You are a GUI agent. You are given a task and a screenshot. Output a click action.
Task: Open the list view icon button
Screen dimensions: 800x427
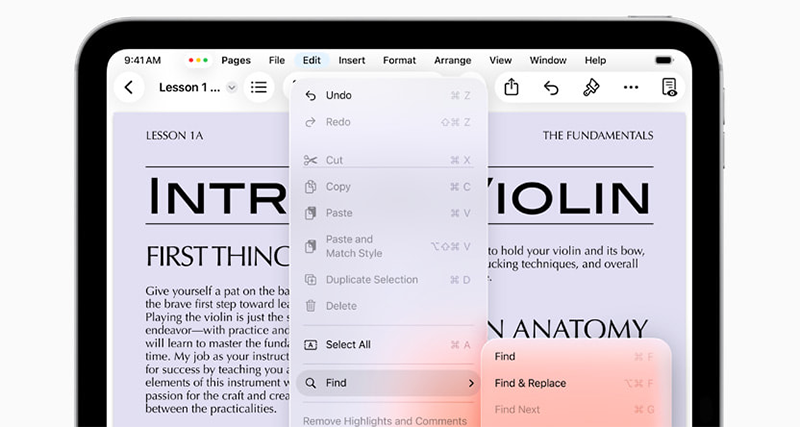pos(259,87)
